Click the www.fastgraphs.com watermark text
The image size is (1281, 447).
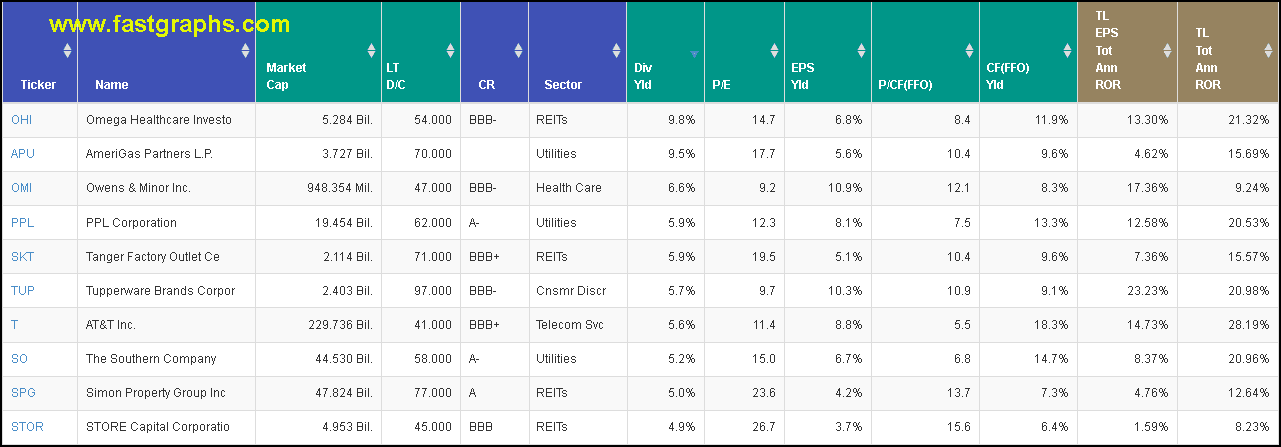point(170,24)
